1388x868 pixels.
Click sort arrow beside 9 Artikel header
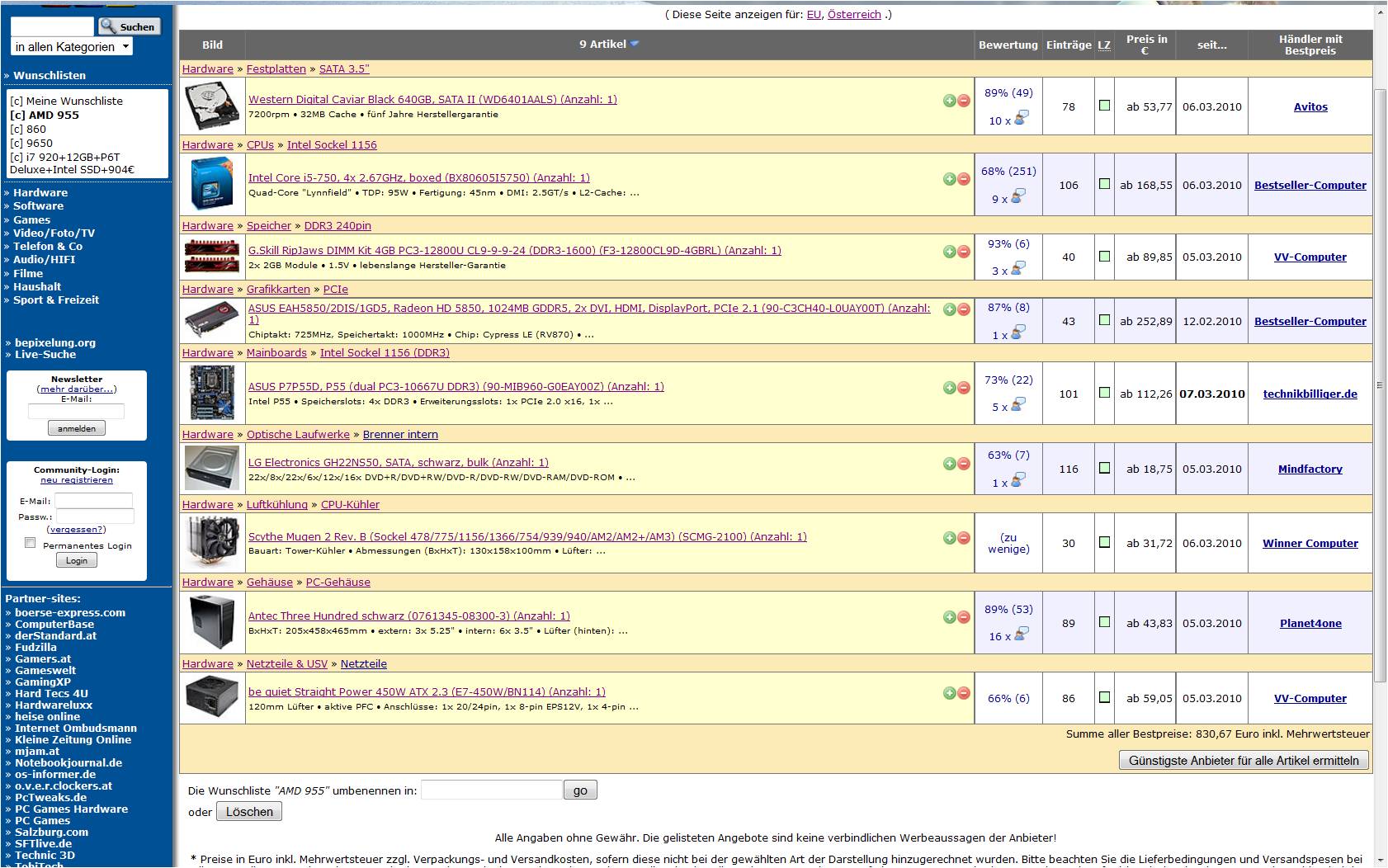(635, 44)
